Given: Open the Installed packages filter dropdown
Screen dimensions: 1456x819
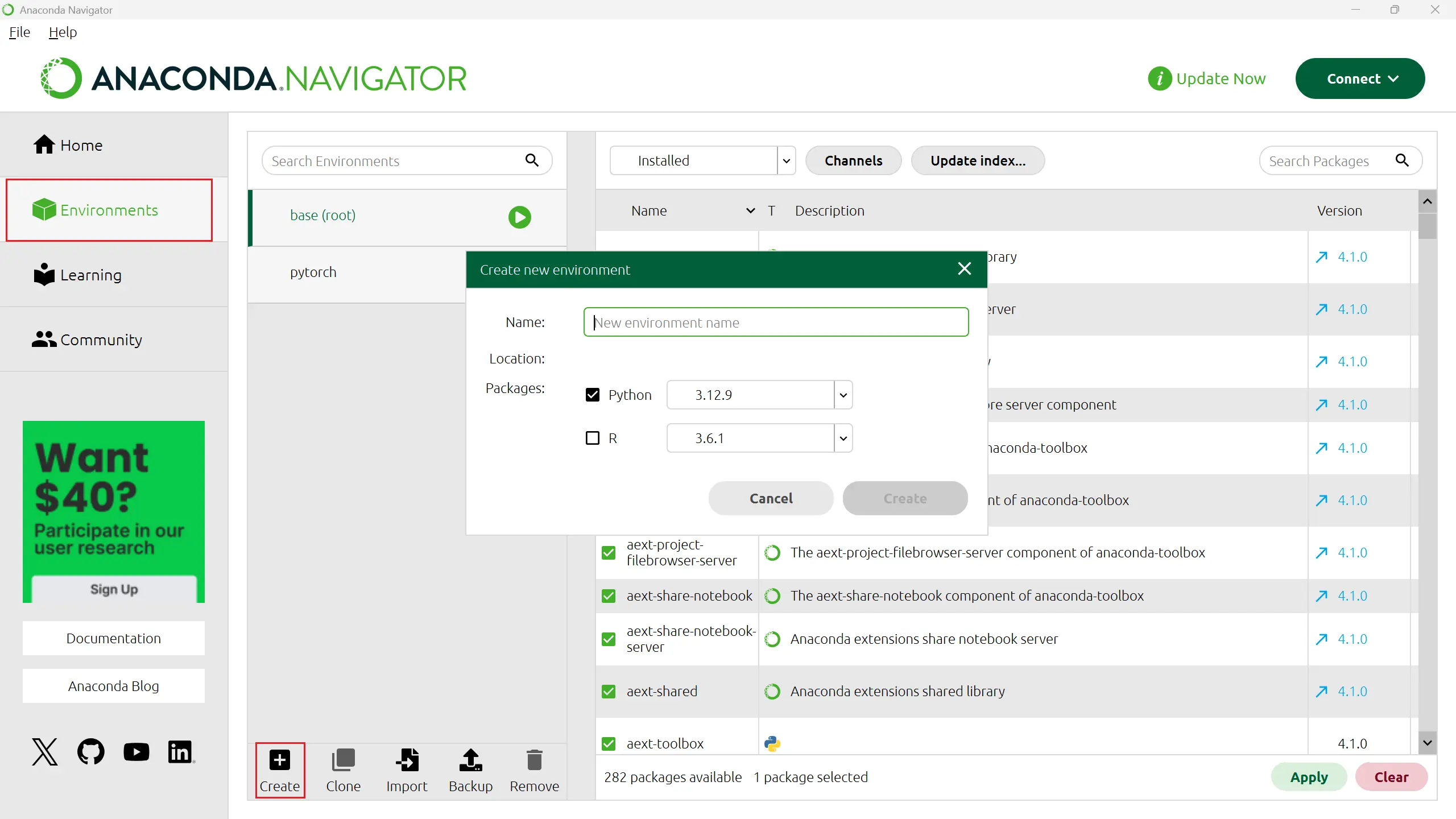Looking at the screenshot, I should coord(786,161).
